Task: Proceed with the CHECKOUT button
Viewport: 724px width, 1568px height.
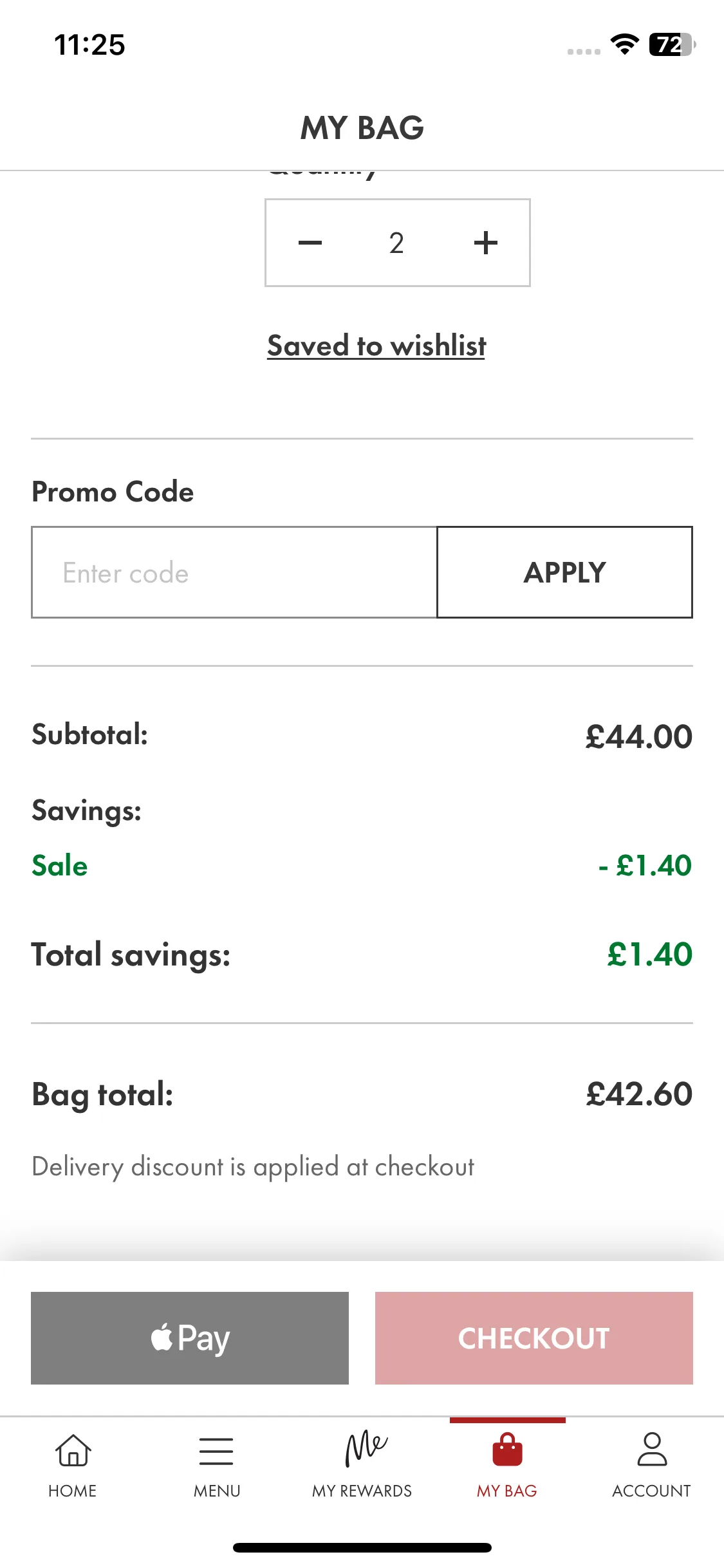Action: pos(534,1338)
